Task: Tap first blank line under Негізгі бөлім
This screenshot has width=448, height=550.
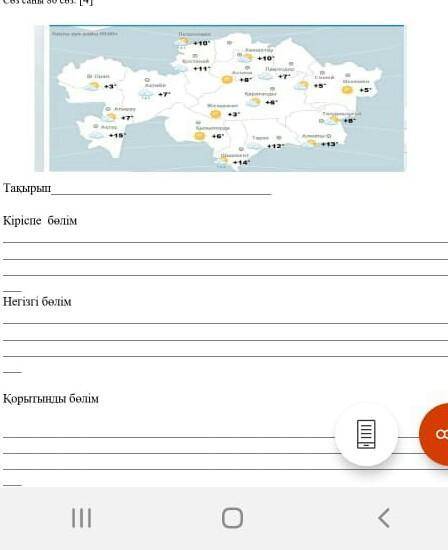Action: pyautogui.click(x=225, y=322)
